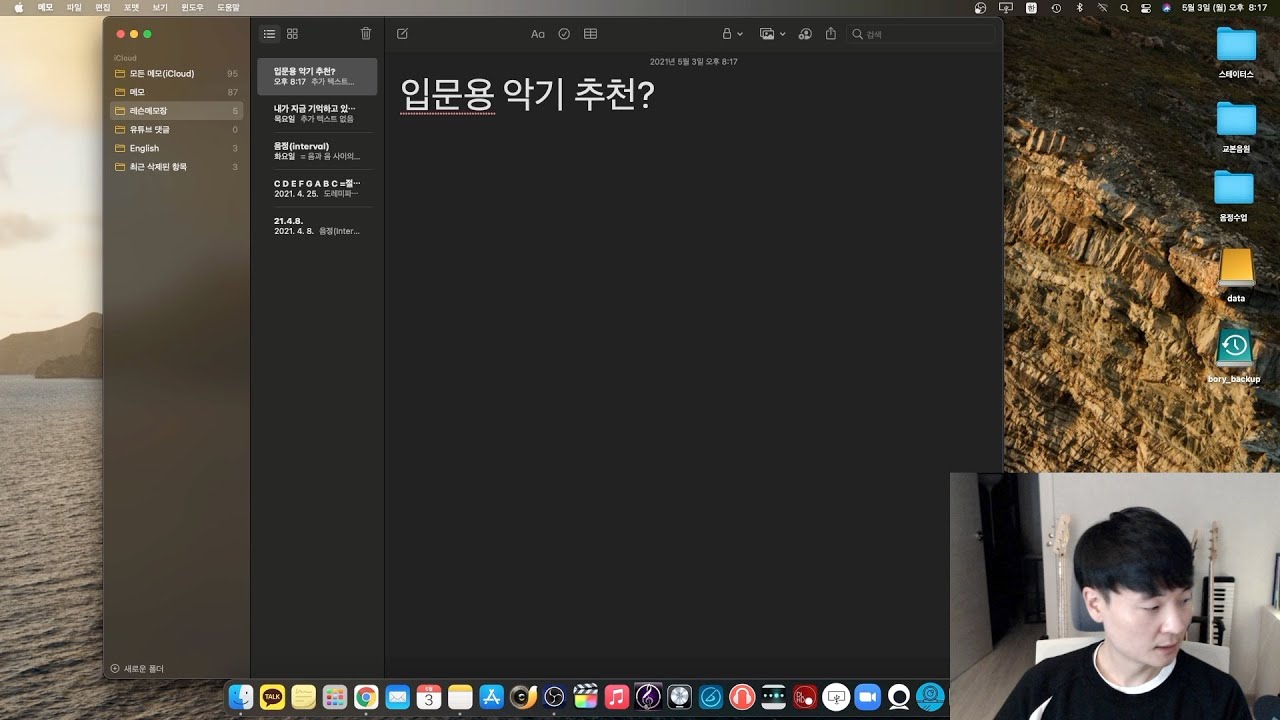This screenshot has width=1280, height=720.
Task: Open the 도움말 menu
Action: [x=228, y=7]
